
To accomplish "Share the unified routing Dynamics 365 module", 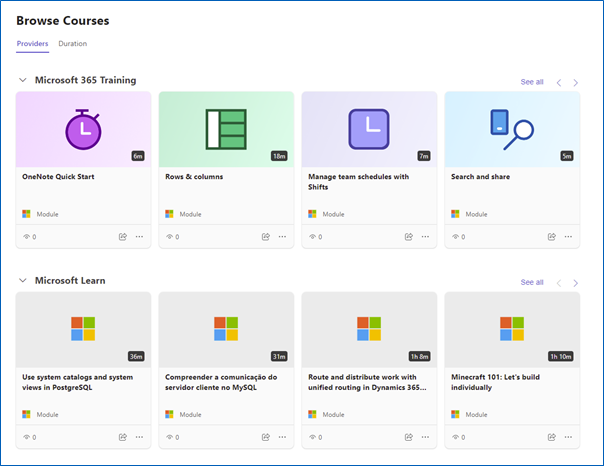I will point(409,437).
